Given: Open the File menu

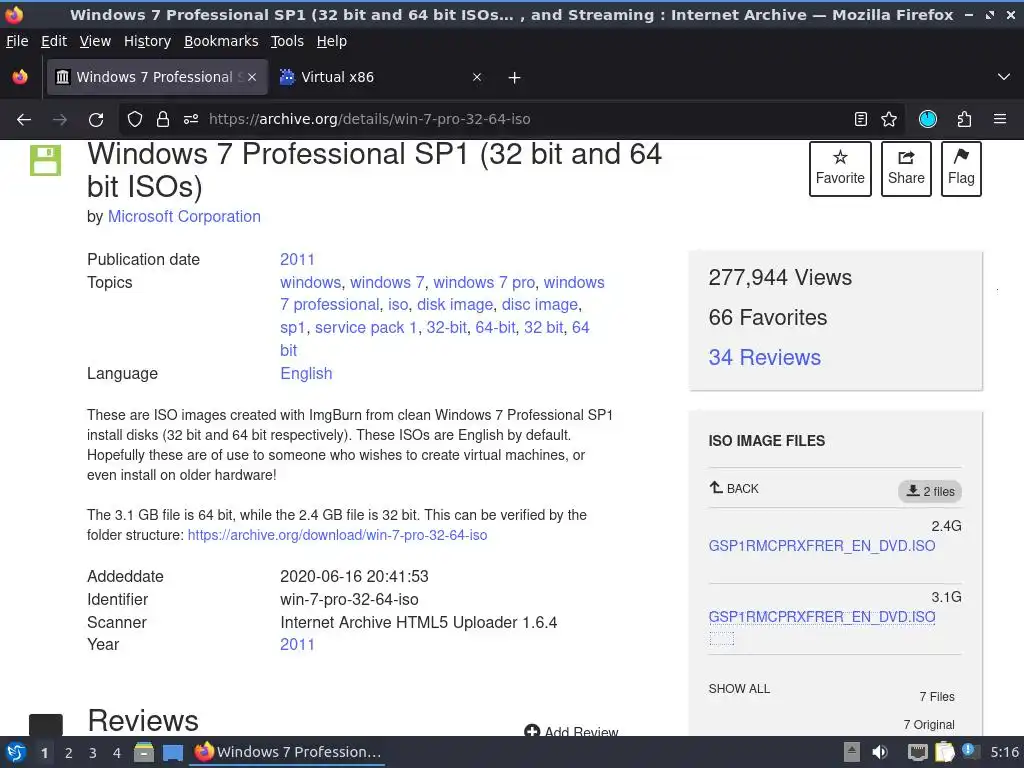Looking at the screenshot, I should coord(17,41).
